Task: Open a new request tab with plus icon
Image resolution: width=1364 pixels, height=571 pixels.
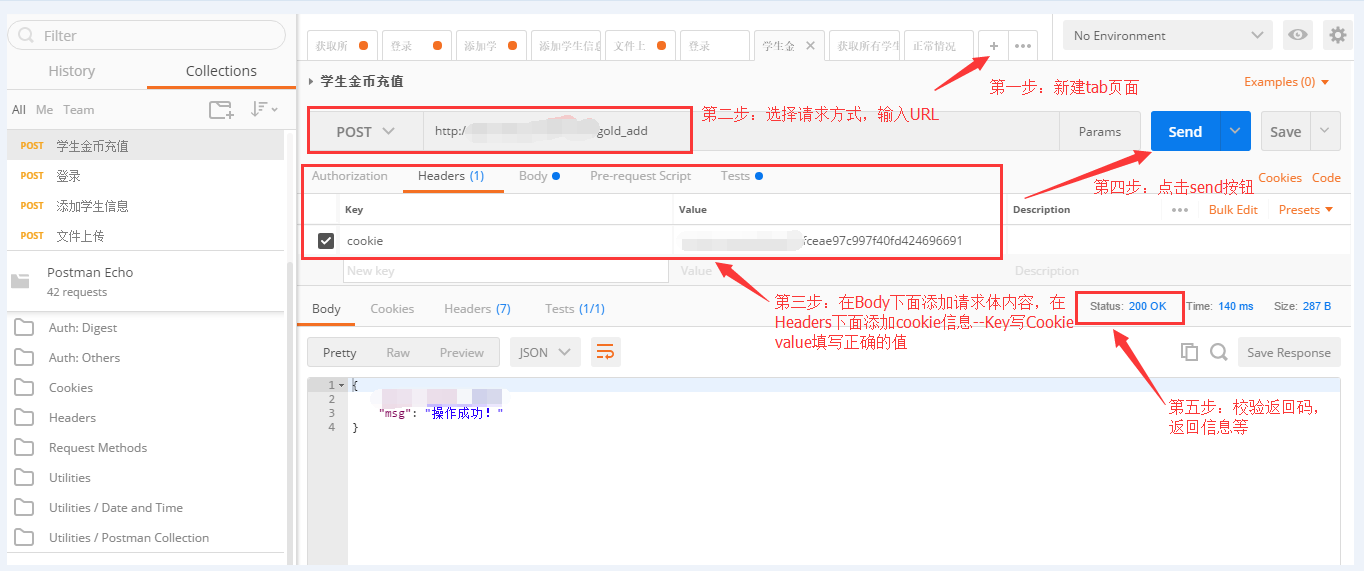Action: tap(993, 46)
